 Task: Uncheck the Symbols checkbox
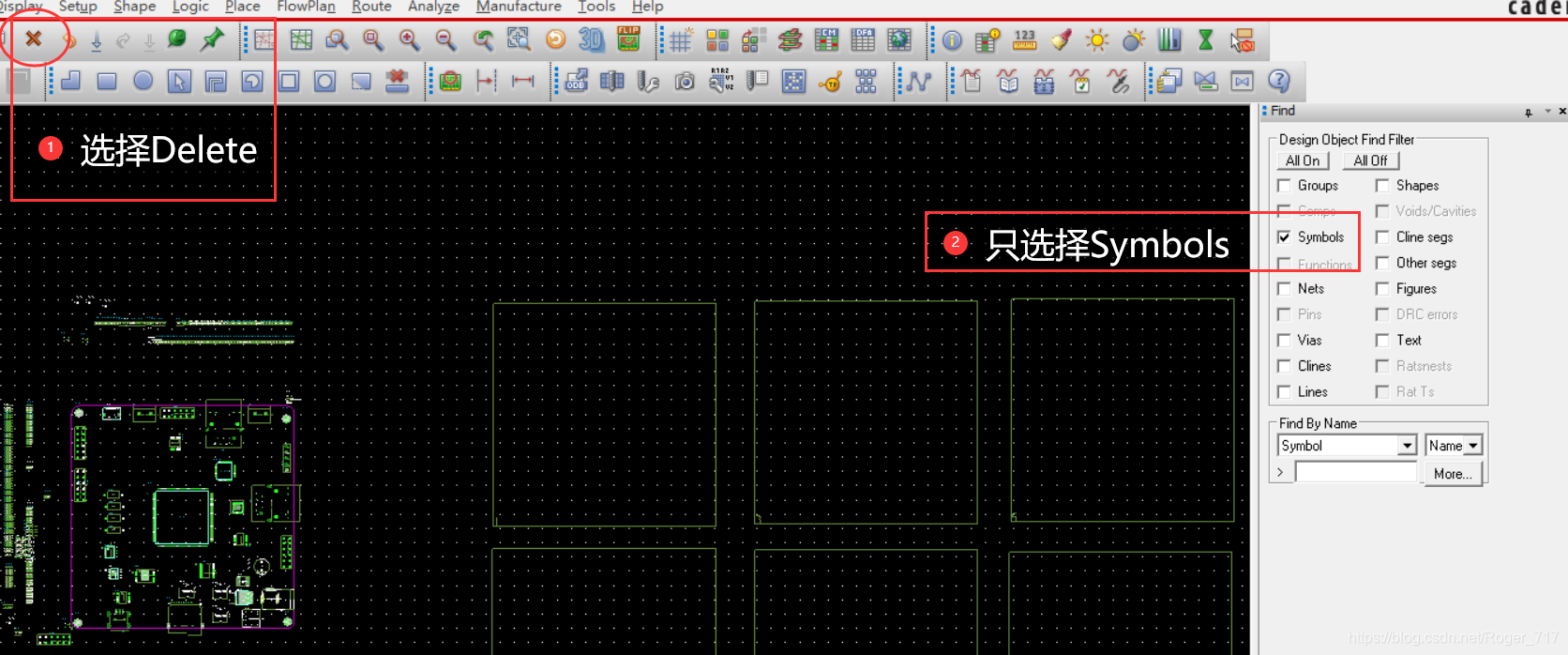tap(1284, 237)
